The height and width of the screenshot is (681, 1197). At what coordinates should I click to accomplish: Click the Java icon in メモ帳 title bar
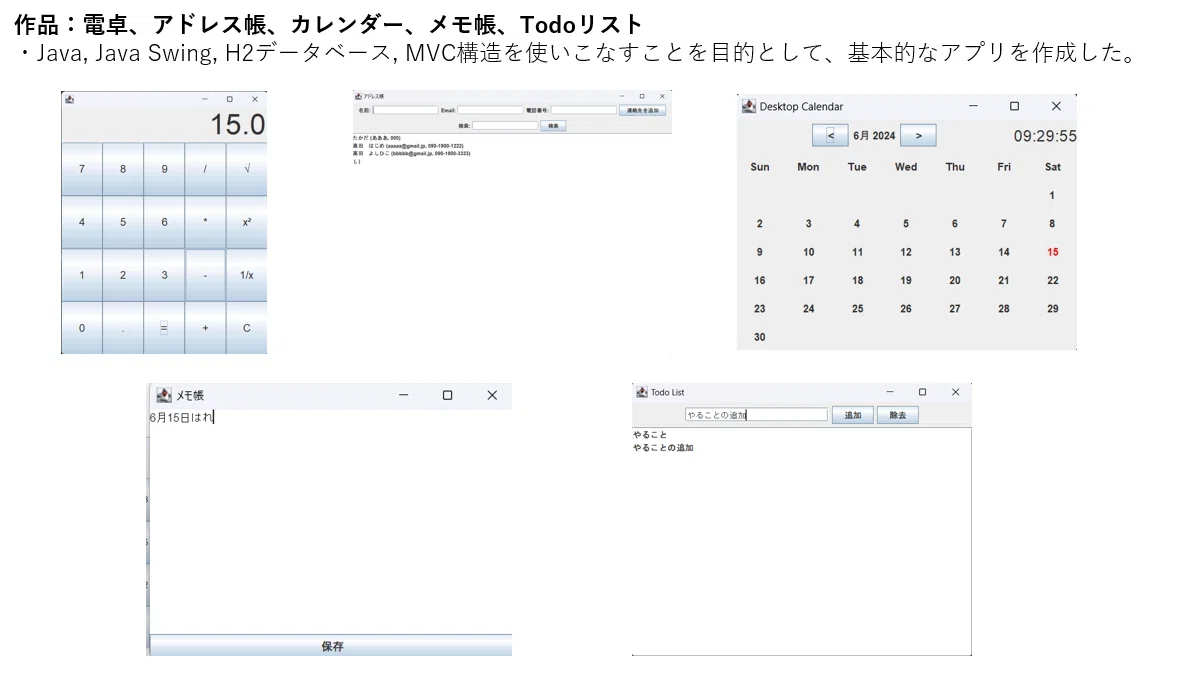point(163,395)
